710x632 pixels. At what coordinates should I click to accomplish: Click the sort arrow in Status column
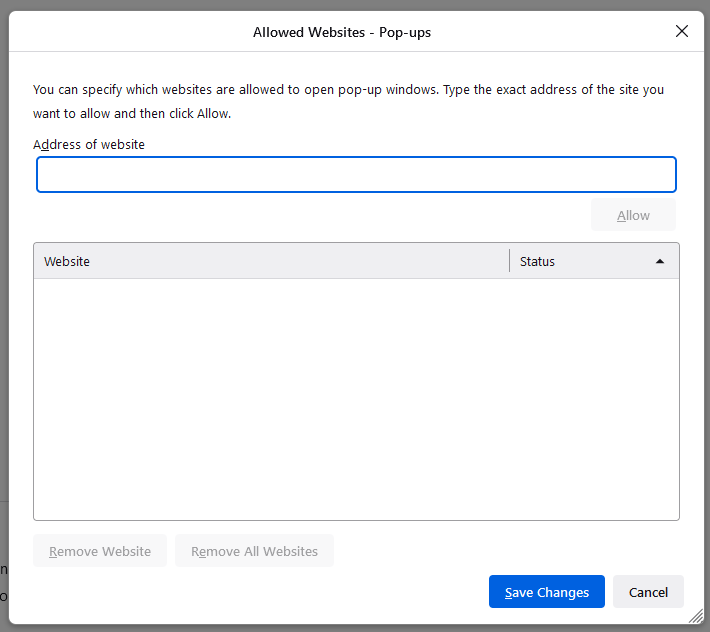pyautogui.click(x=660, y=261)
